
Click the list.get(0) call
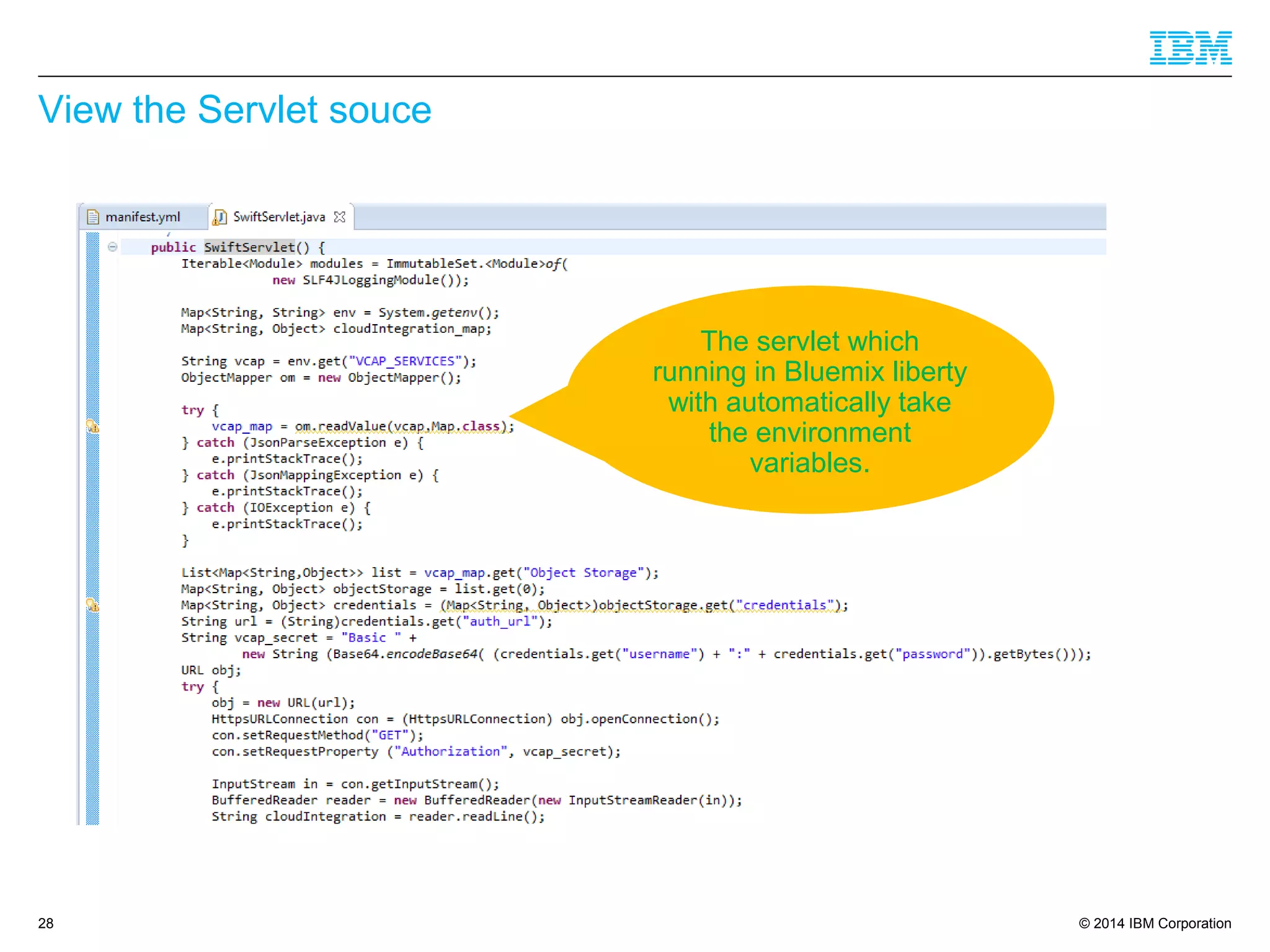(496, 589)
